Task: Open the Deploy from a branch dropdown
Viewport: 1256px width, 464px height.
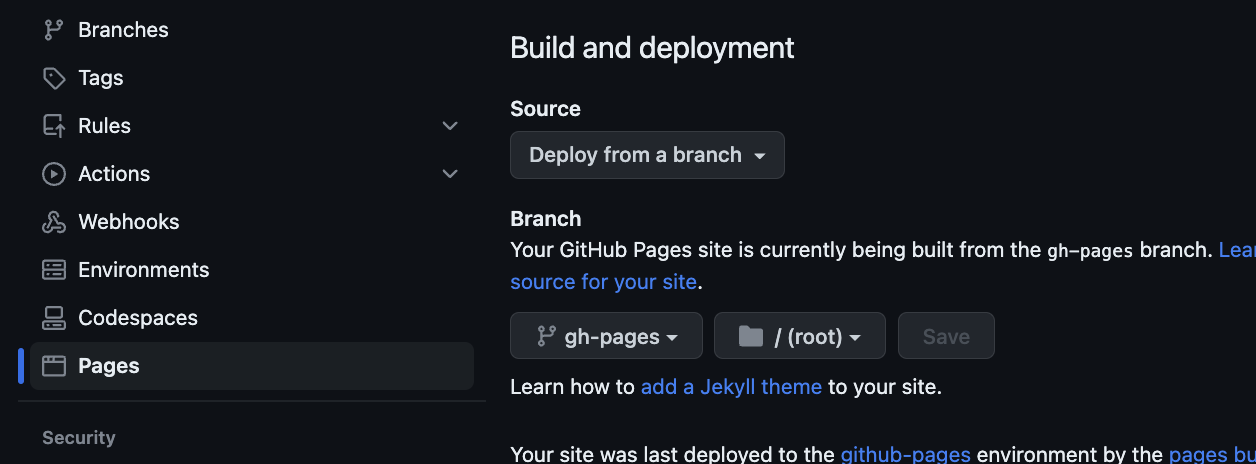Action: point(647,155)
